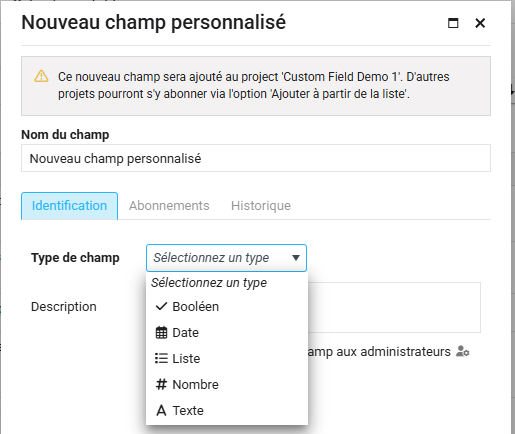
Task: Choose Nombre from the type list
Action: 227,384
